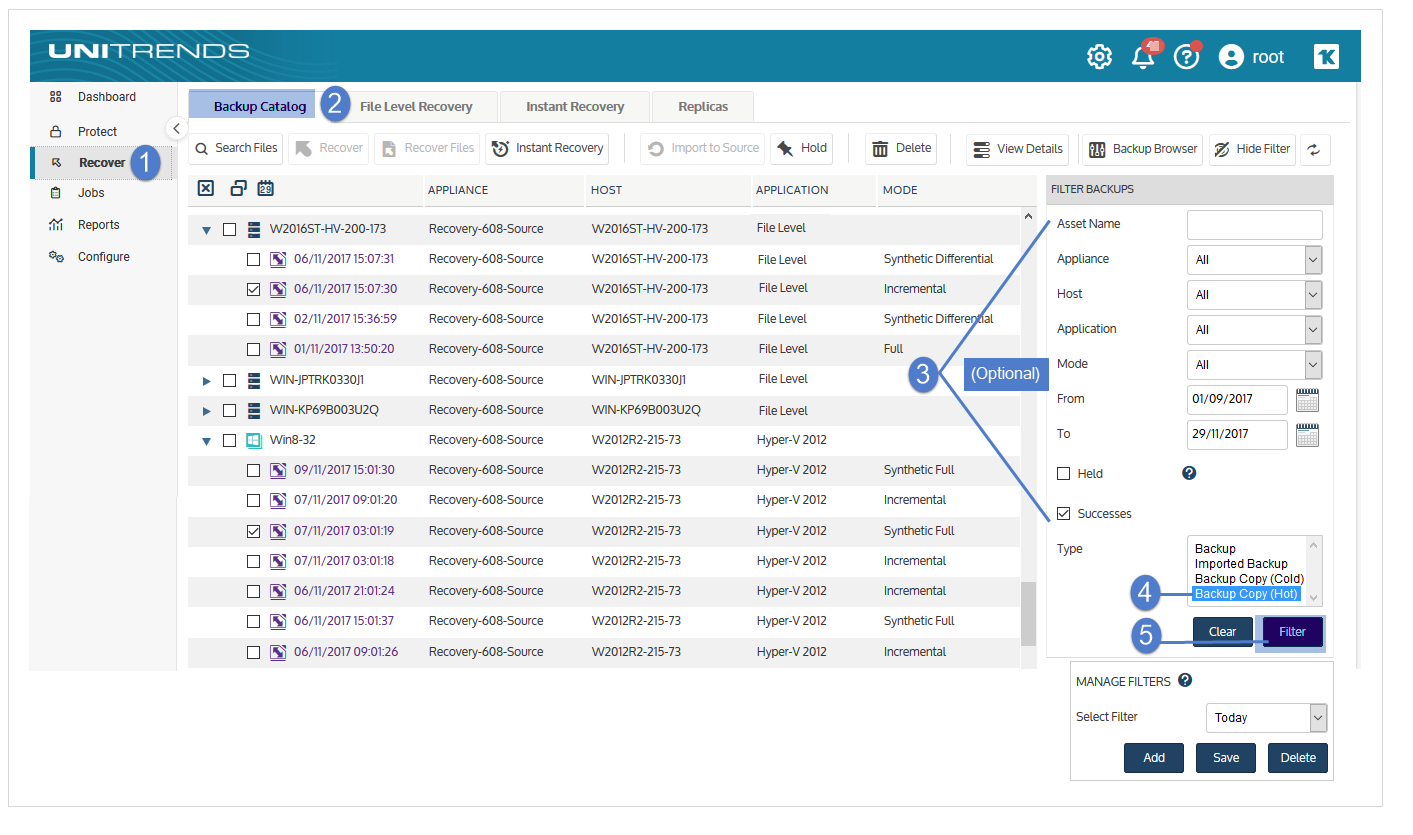This screenshot has width=1413, height=835.
Task: Click the Search Files toolbar button
Action: 236,148
